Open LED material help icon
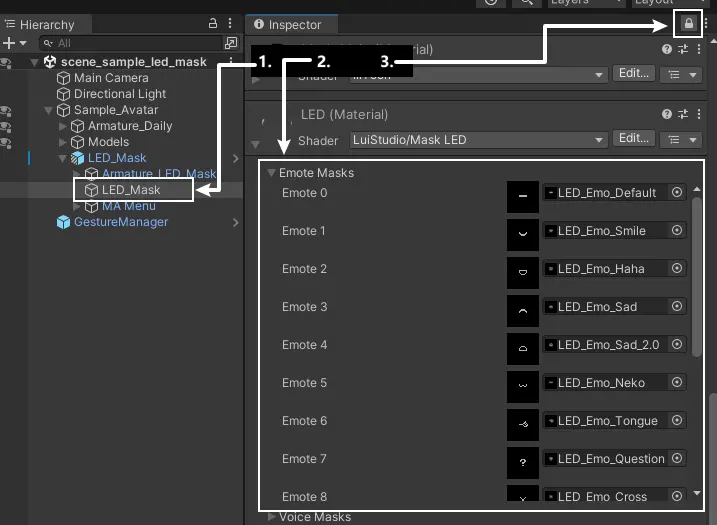Screen dimensions: 717x525 coord(667,114)
